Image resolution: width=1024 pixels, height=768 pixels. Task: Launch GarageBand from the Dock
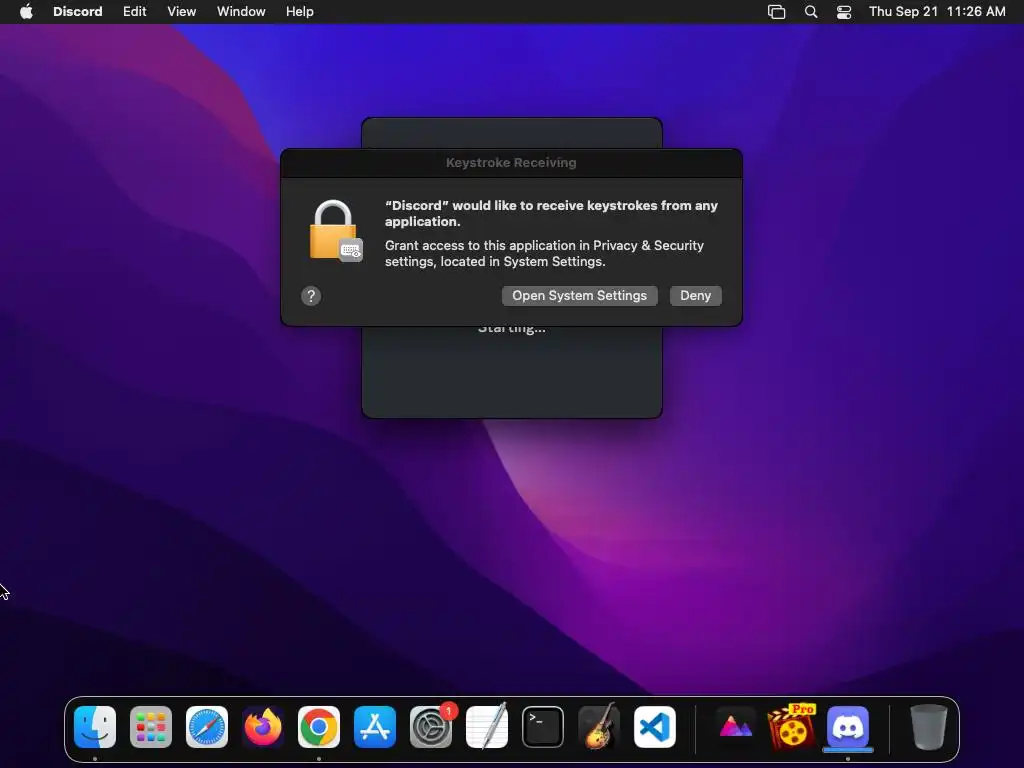(599, 726)
